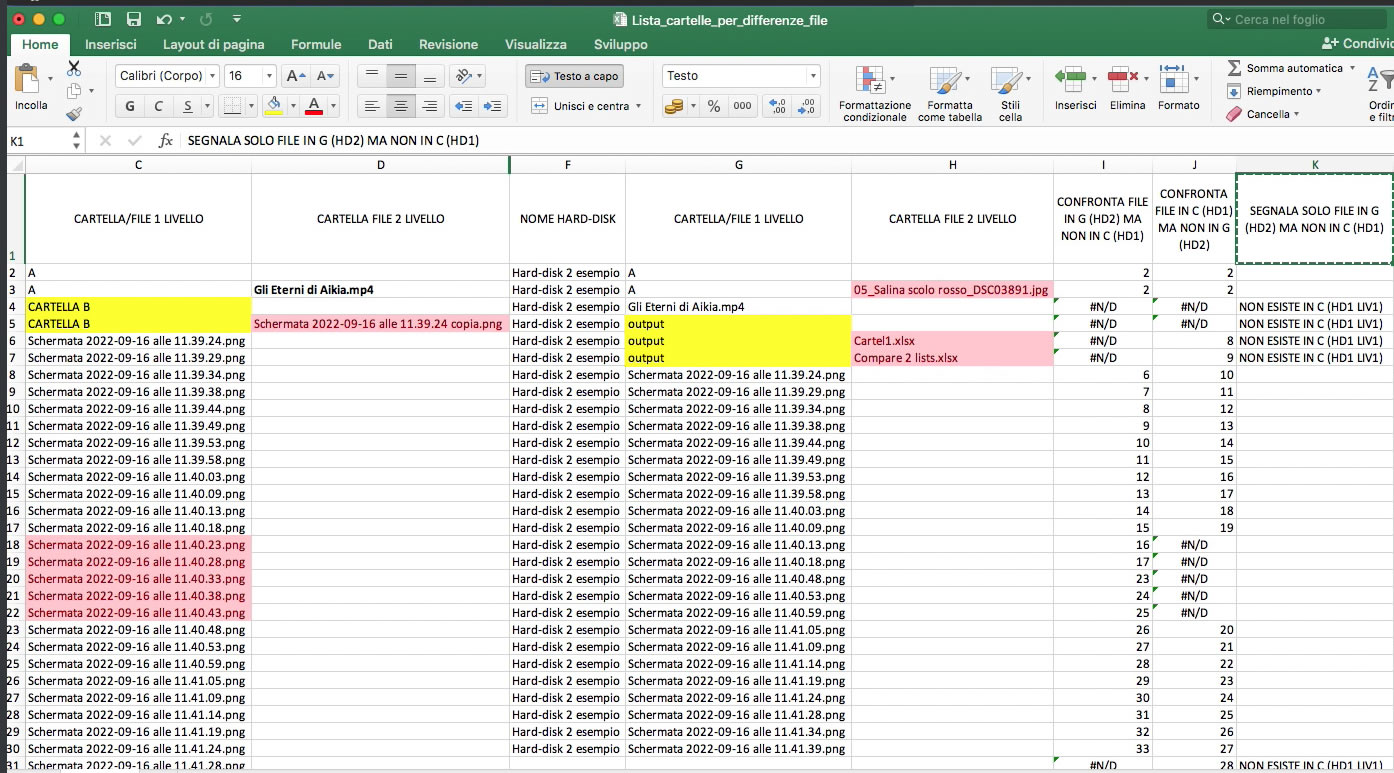Center text horizontally
Image resolution: width=1394 pixels, height=773 pixels.
pyautogui.click(x=401, y=106)
